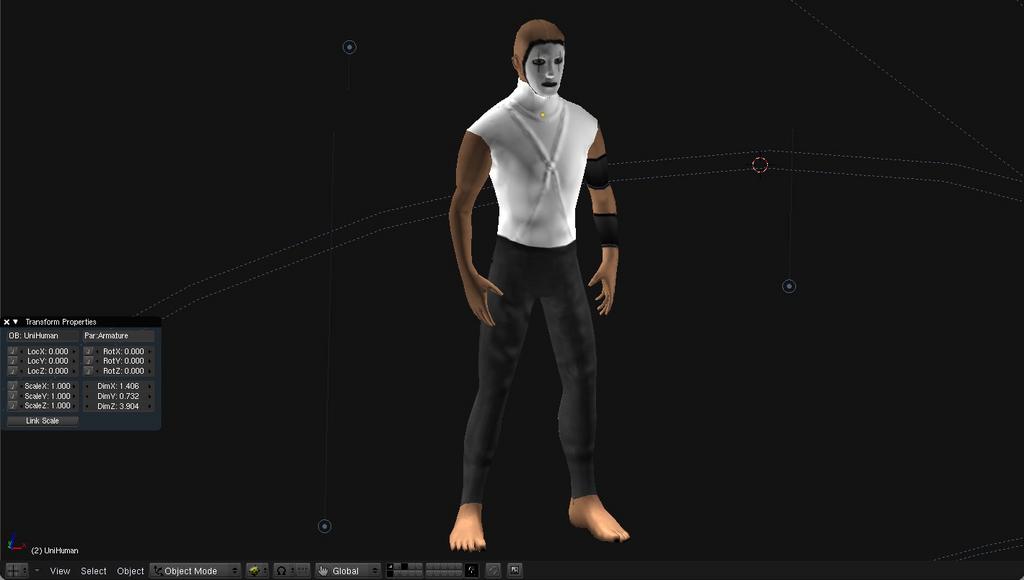This screenshot has width=1024, height=580.
Task: Increase LocX with its right arrow
Action: (74, 351)
